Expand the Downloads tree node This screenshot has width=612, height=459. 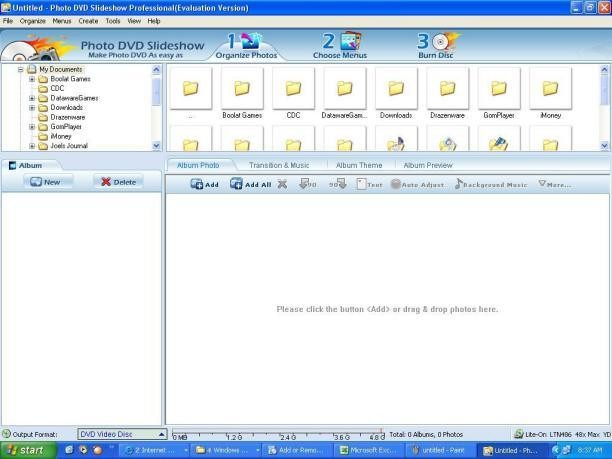click(x=32, y=108)
